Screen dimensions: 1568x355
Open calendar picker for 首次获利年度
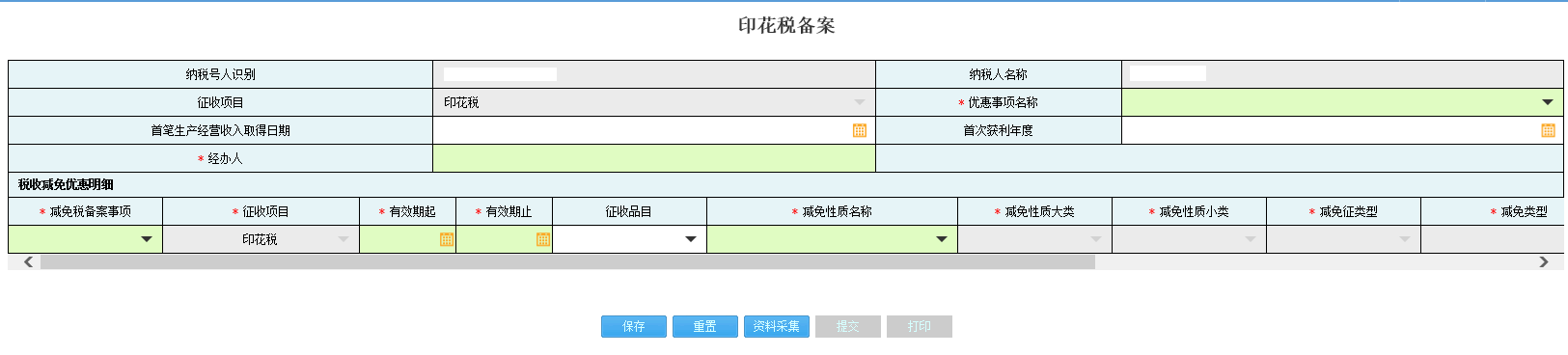pyautogui.click(x=1548, y=130)
